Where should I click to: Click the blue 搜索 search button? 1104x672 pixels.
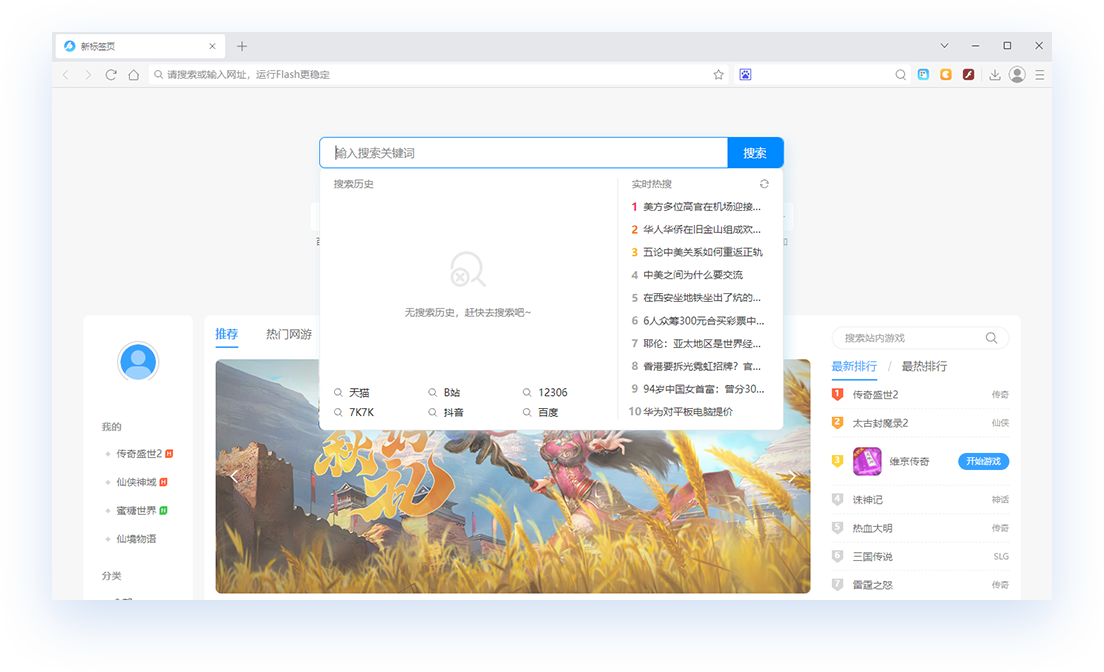coord(756,152)
